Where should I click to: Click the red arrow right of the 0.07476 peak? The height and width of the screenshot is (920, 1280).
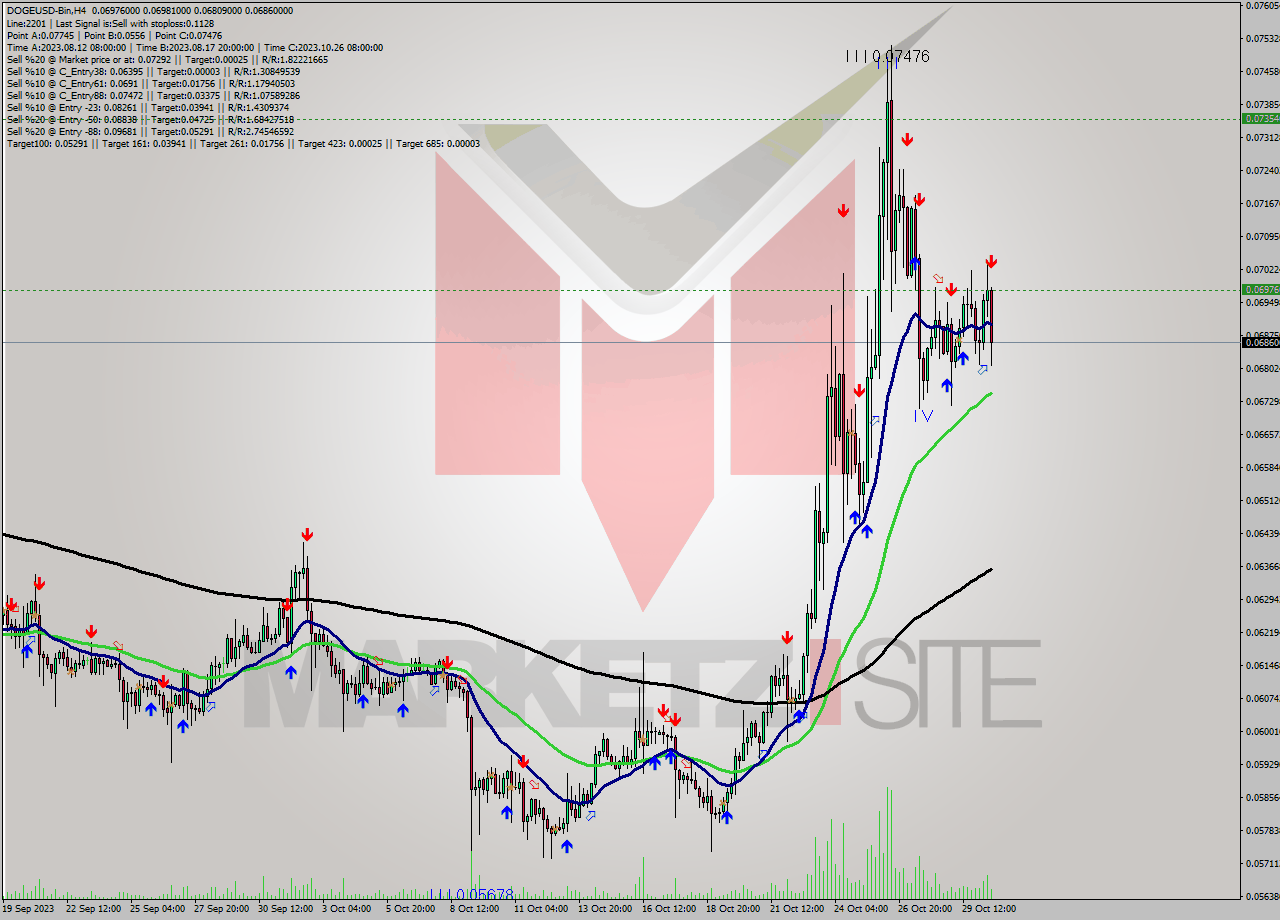tap(907, 140)
